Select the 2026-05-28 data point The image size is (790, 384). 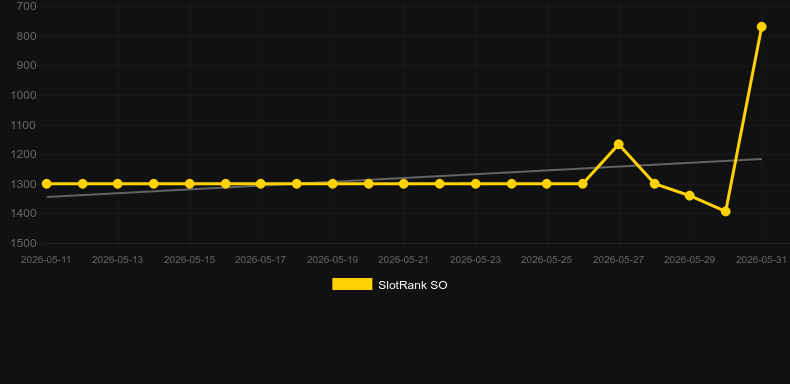click(654, 184)
